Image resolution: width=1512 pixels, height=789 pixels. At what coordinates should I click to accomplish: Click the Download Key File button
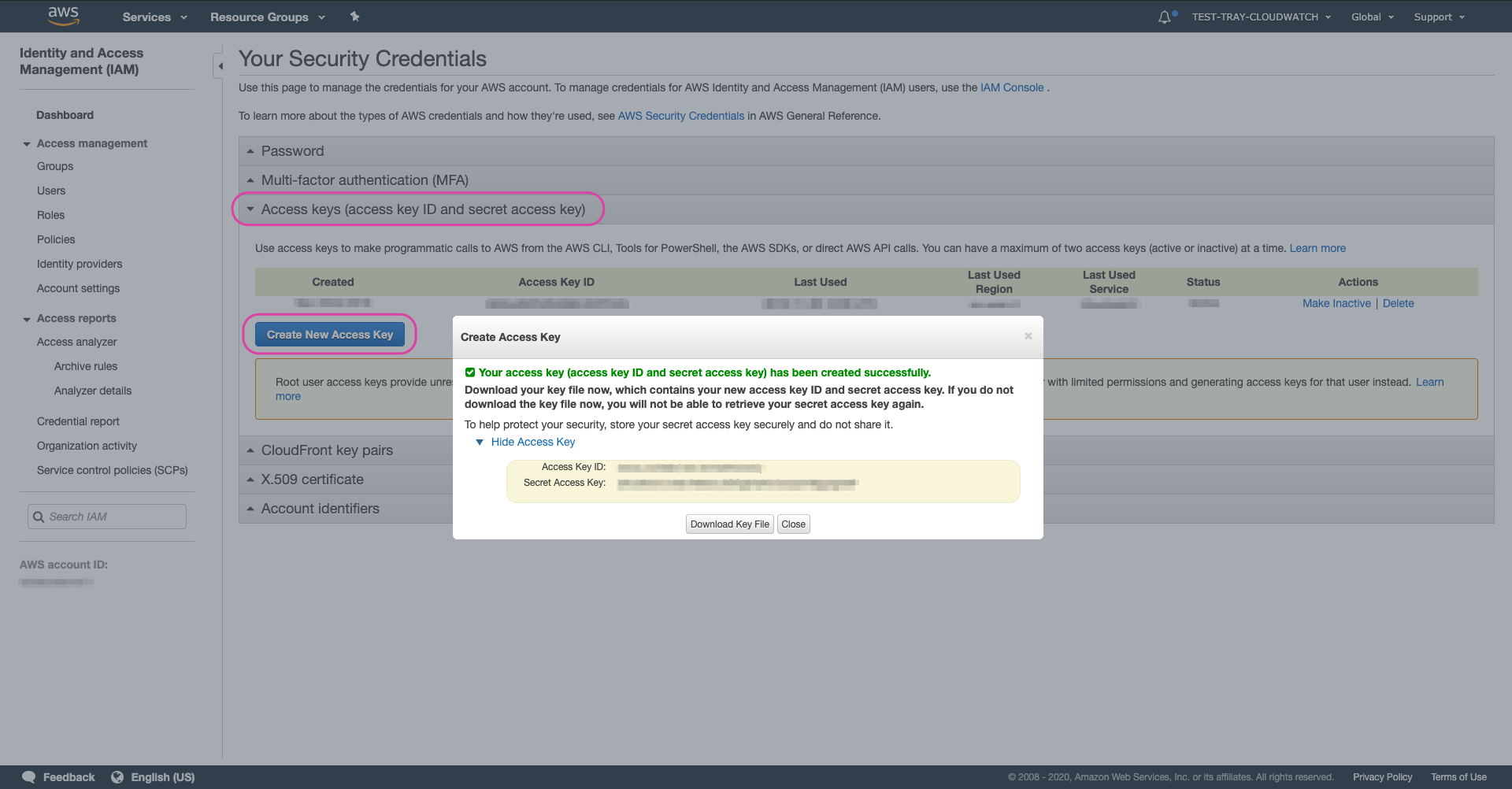pos(729,524)
